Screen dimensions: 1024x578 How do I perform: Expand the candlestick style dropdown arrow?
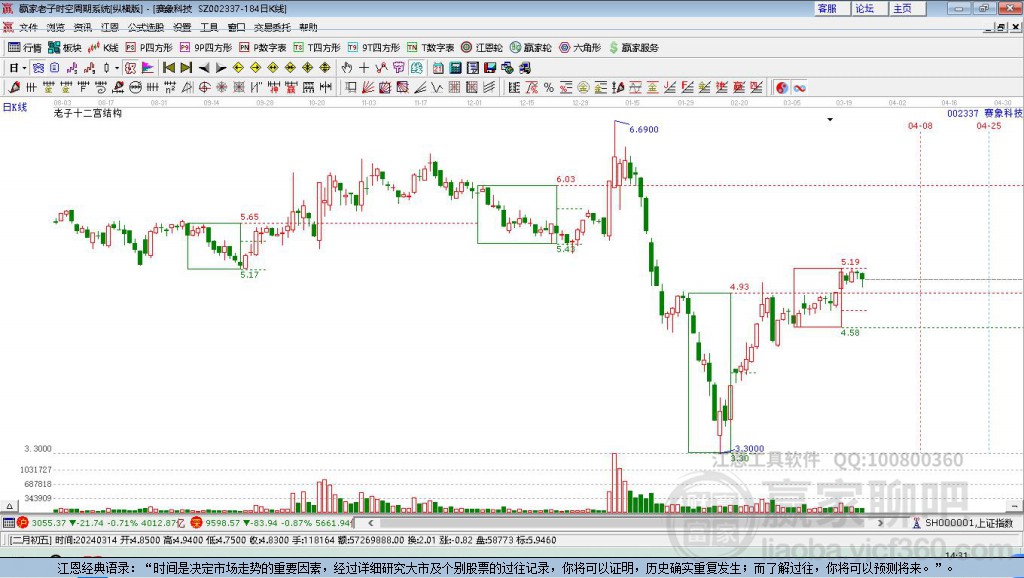point(117,68)
